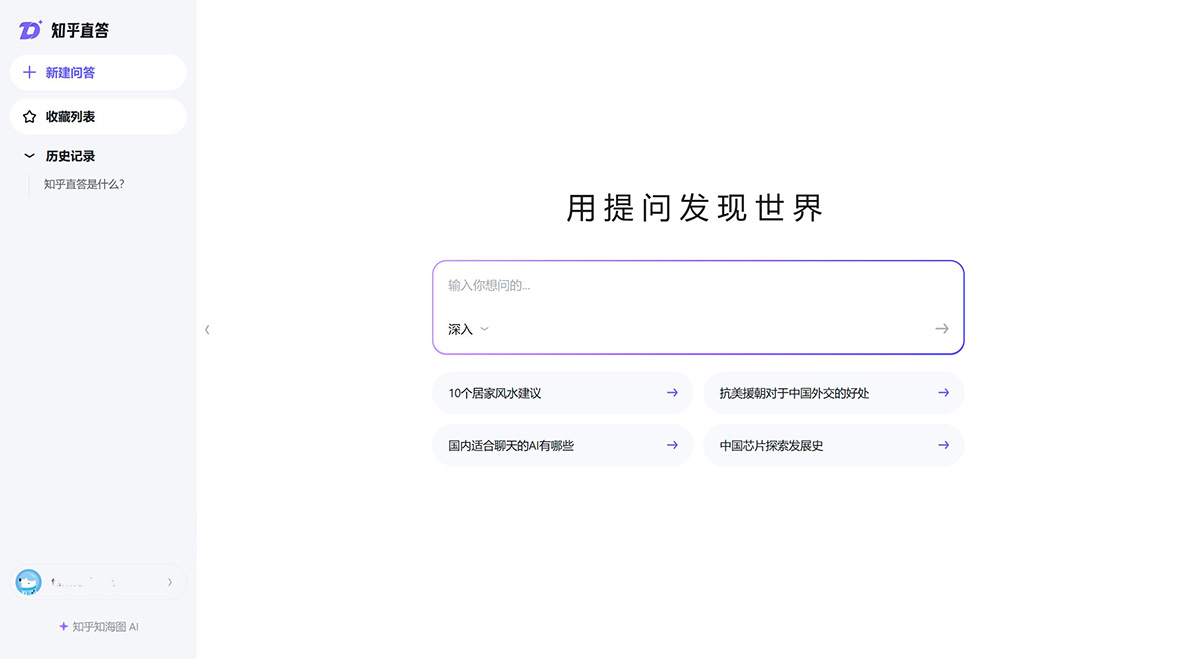Viewport: 1200px width, 659px height.
Task: Select 新建问答 in the sidebar
Action: point(70,72)
